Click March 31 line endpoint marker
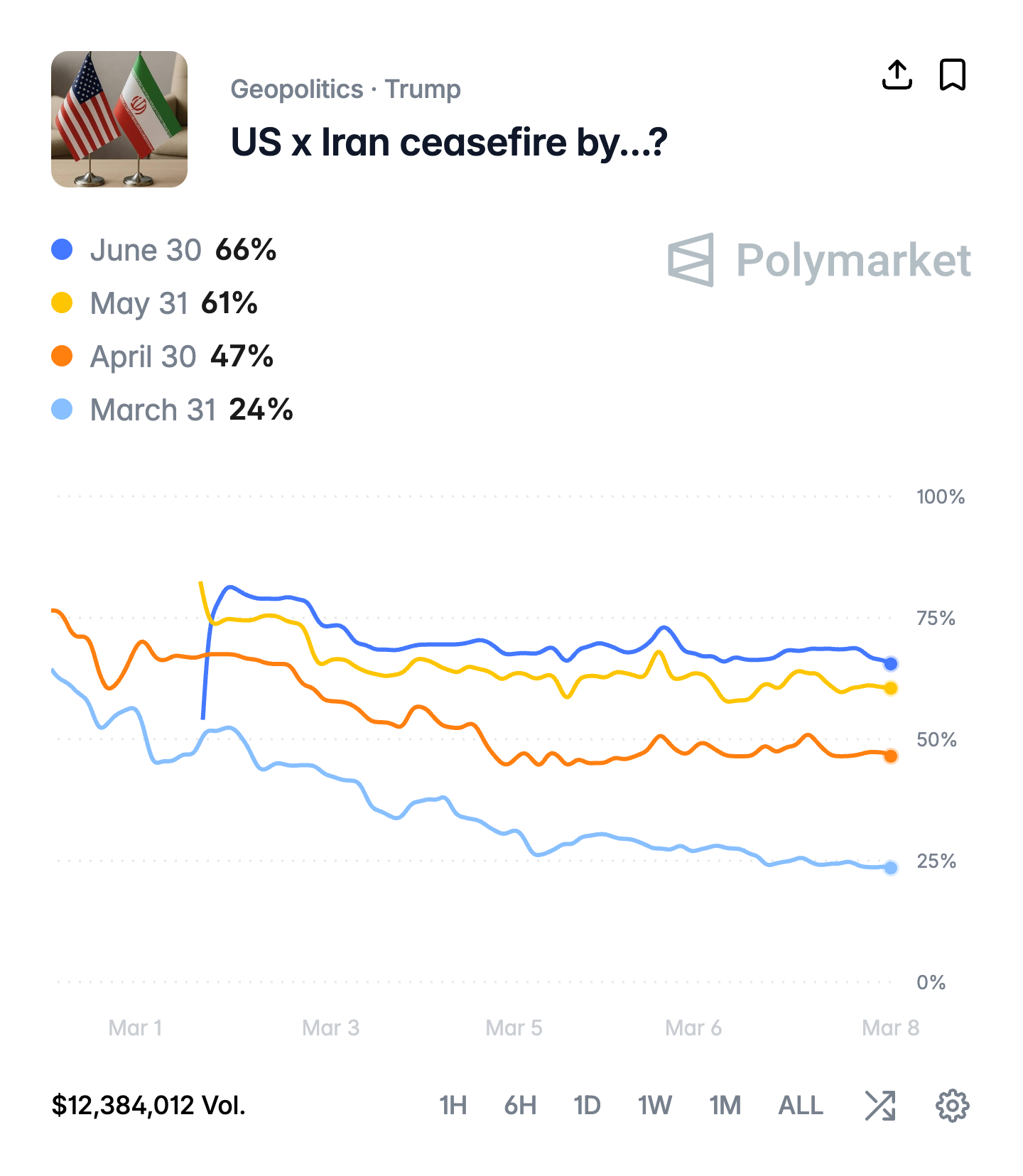This screenshot has width=1023, height=1176. point(890,867)
